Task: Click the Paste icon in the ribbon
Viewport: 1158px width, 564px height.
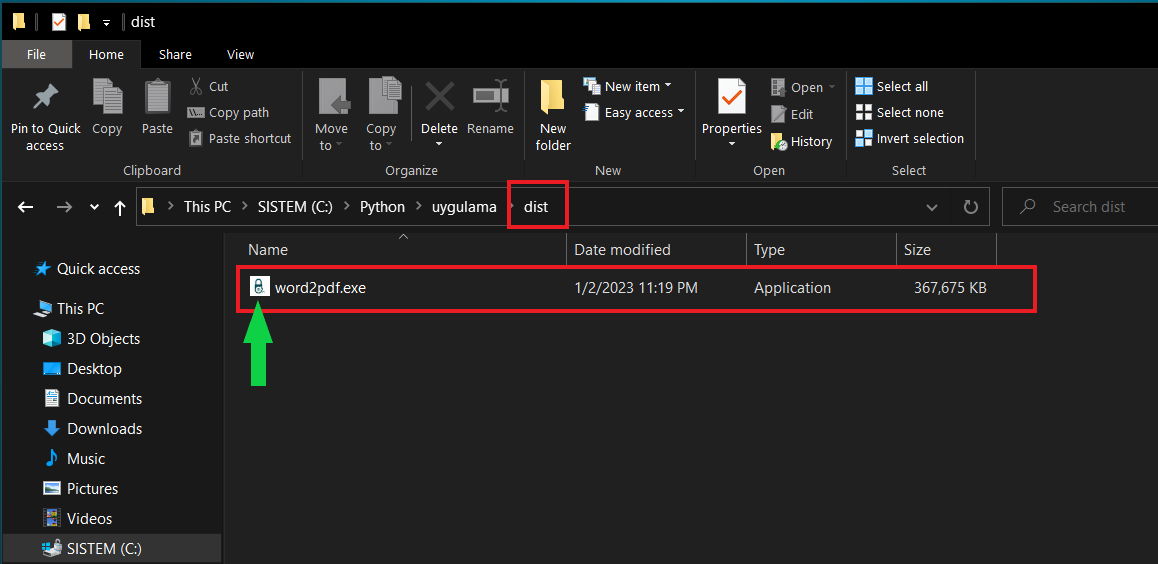Action: 157,98
